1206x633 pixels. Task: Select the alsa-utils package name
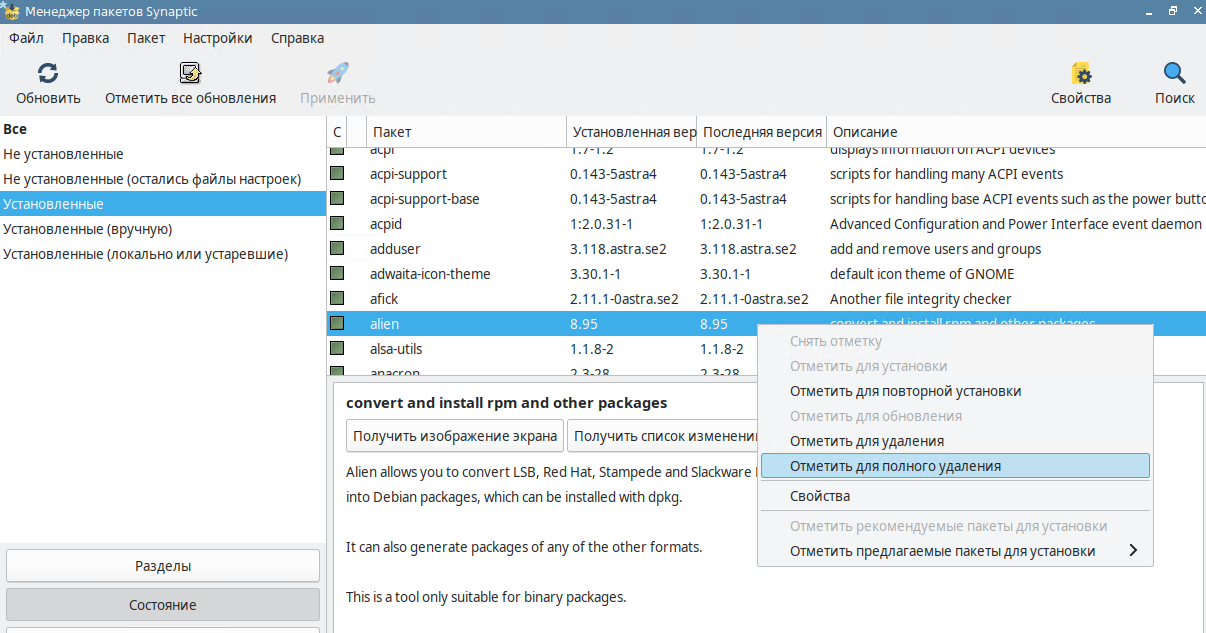coord(397,349)
